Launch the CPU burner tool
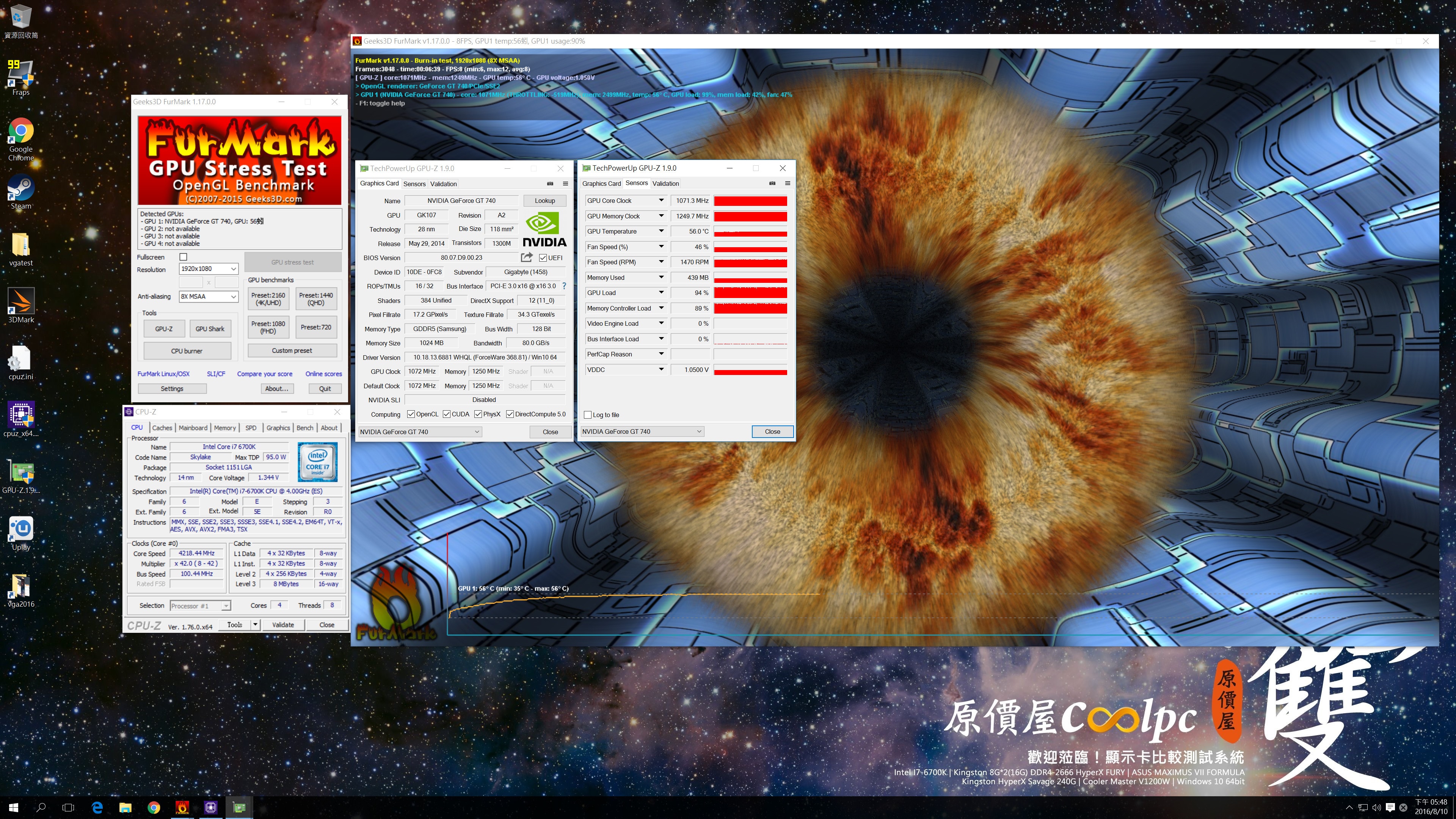This screenshot has width=1456, height=819. click(x=187, y=351)
